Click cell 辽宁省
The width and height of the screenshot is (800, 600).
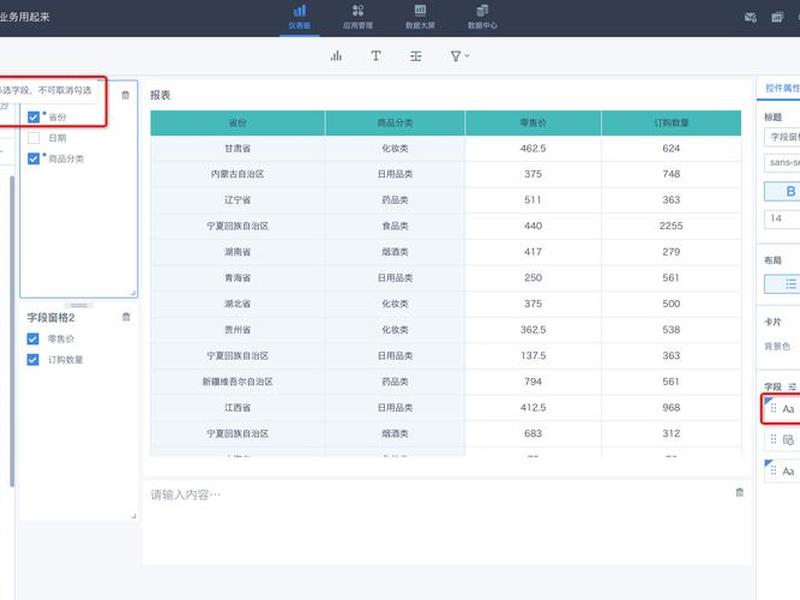pyautogui.click(x=237, y=200)
